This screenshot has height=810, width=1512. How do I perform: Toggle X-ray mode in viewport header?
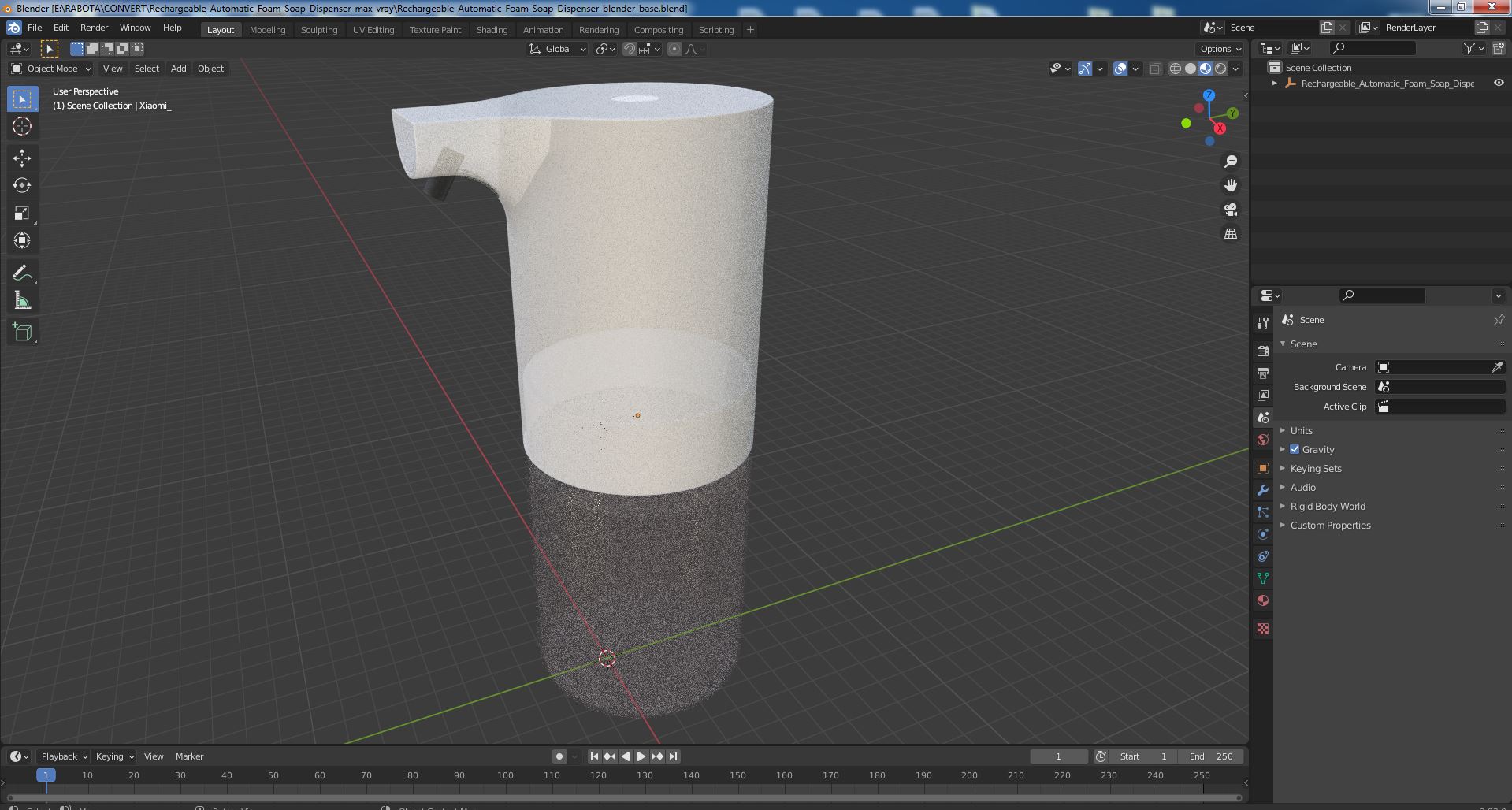1155,69
